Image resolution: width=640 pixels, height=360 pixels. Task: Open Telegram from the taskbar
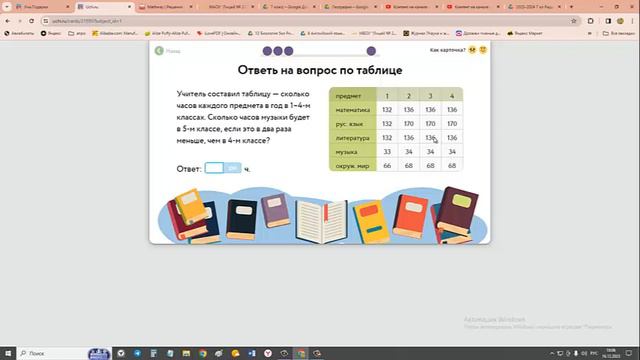click(x=137, y=353)
